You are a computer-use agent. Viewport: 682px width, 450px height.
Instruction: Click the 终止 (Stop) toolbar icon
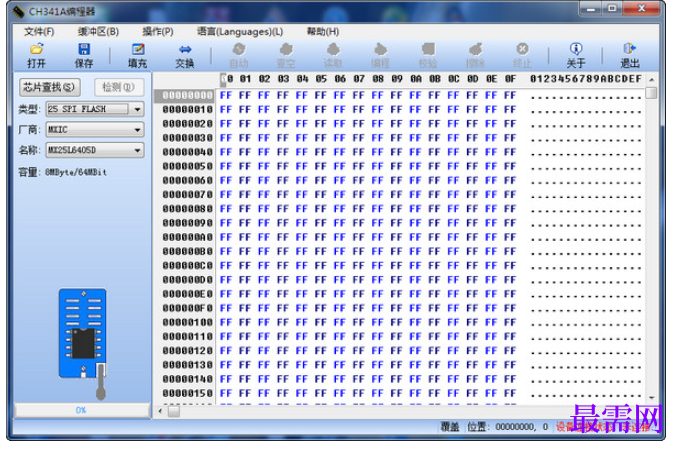pyautogui.click(x=522, y=49)
